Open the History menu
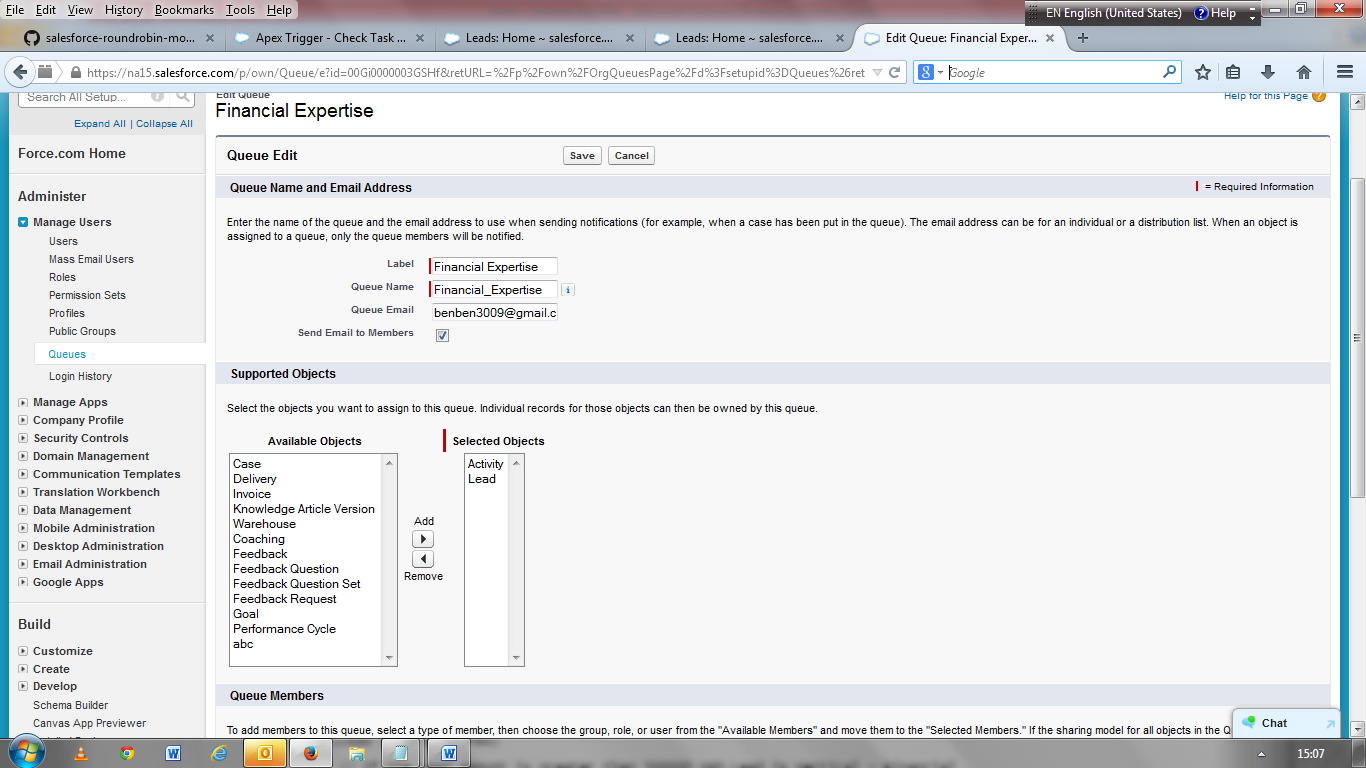 tap(124, 10)
